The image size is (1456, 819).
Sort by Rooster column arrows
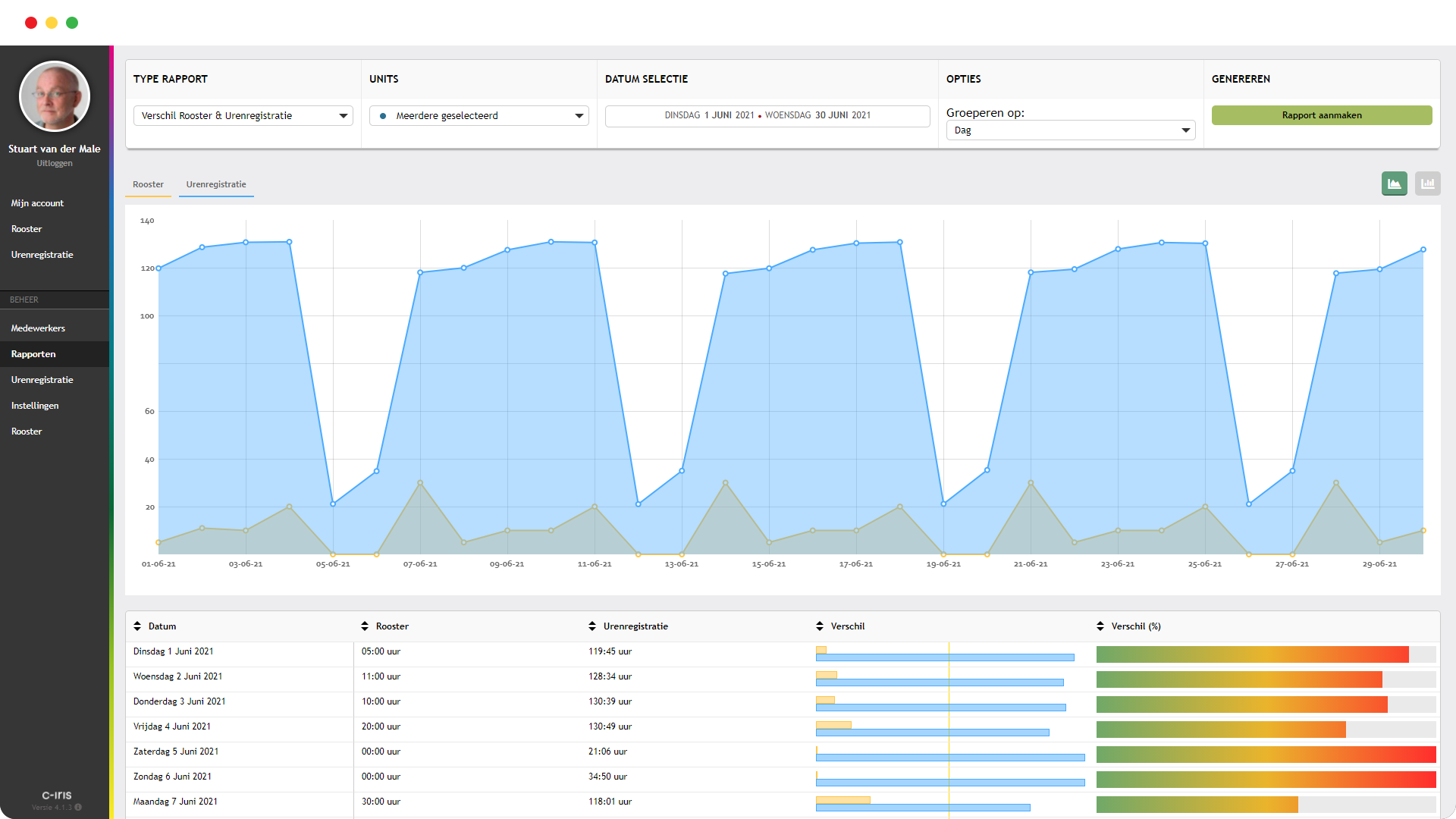pos(365,626)
